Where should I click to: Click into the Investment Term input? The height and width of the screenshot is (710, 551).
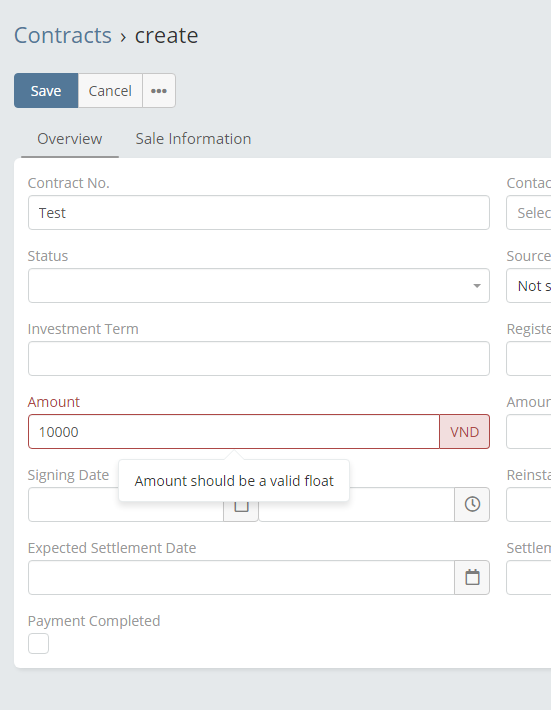point(259,359)
